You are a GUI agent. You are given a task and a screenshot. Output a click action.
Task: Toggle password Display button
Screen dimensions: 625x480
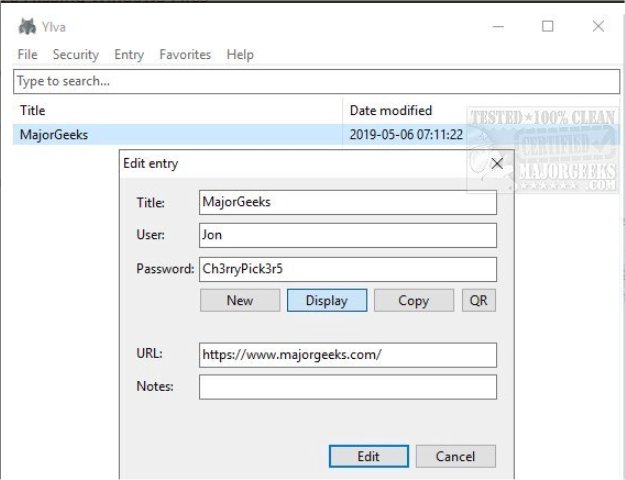point(327,300)
